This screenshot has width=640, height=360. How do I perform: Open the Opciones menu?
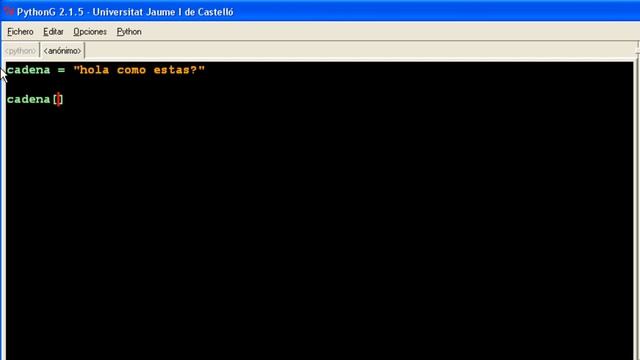[90, 31]
